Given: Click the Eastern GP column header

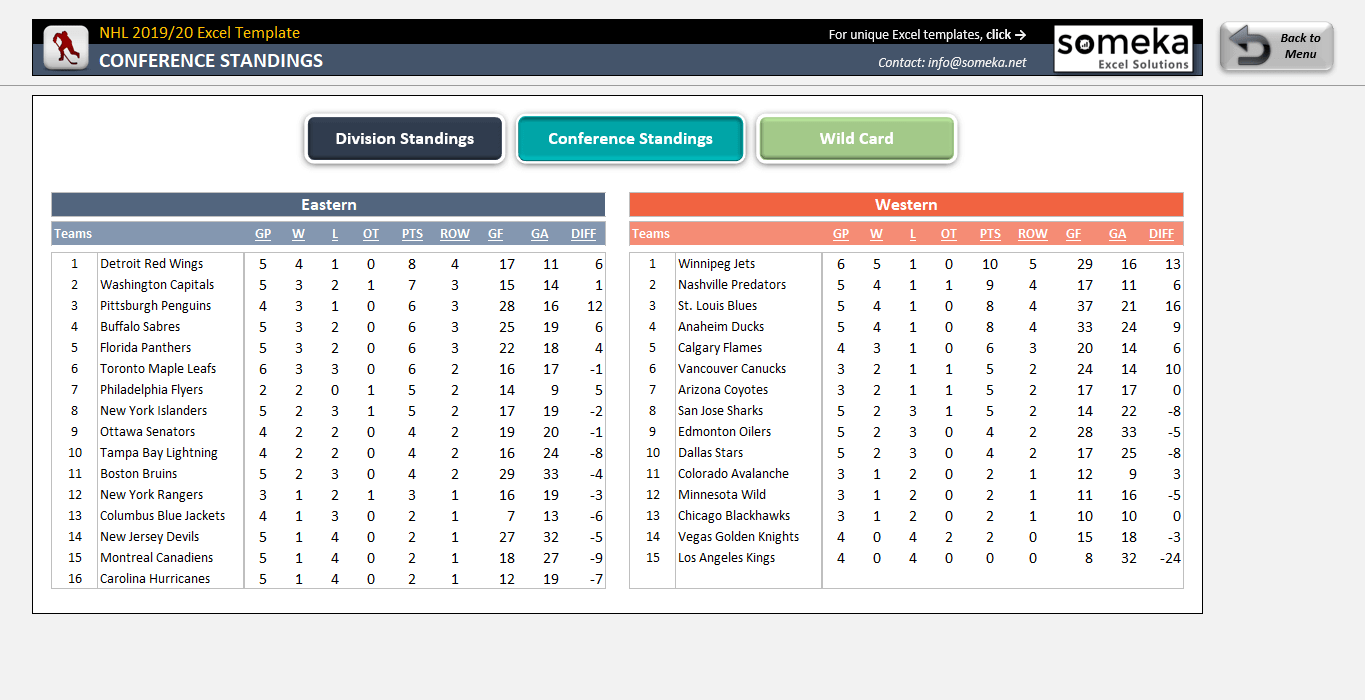Looking at the screenshot, I should (x=263, y=234).
